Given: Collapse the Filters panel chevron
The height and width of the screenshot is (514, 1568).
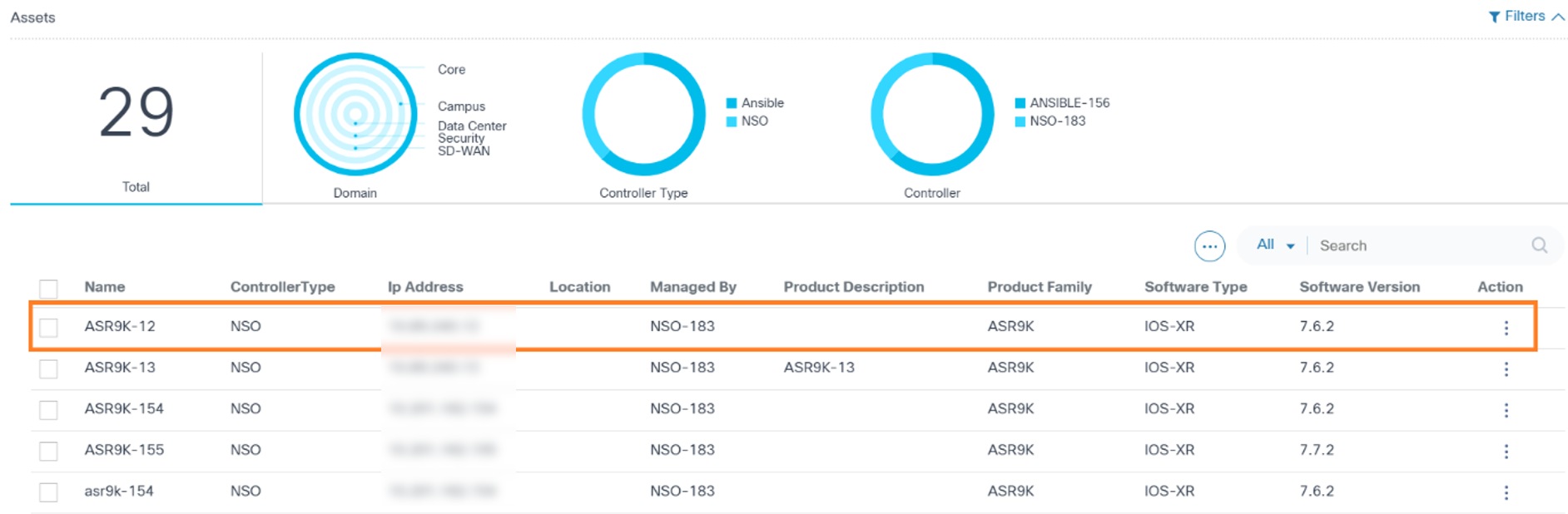Looking at the screenshot, I should click(x=1558, y=17).
